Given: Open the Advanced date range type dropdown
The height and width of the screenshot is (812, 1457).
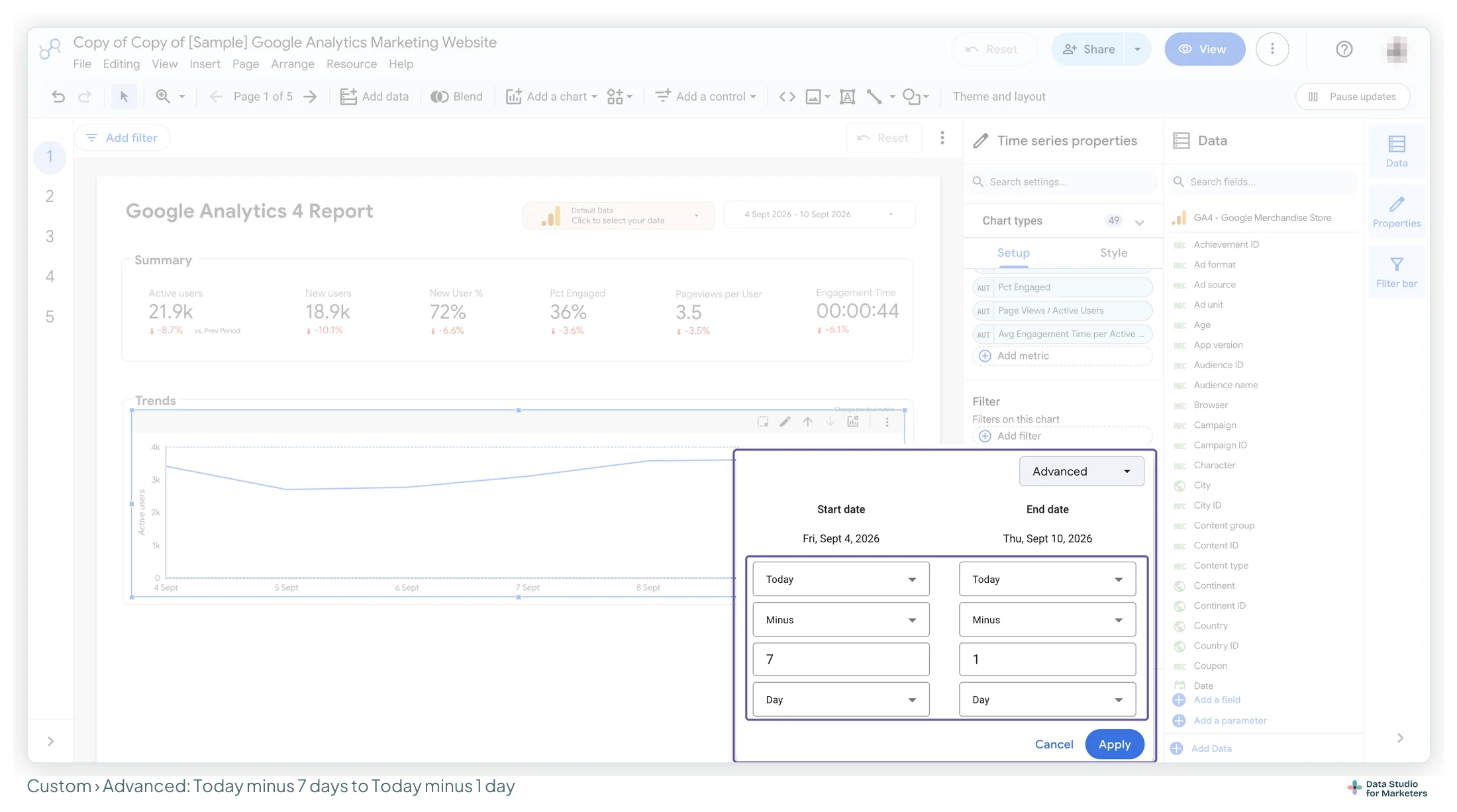Looking at the screenshot, I should pos(1081,472).
